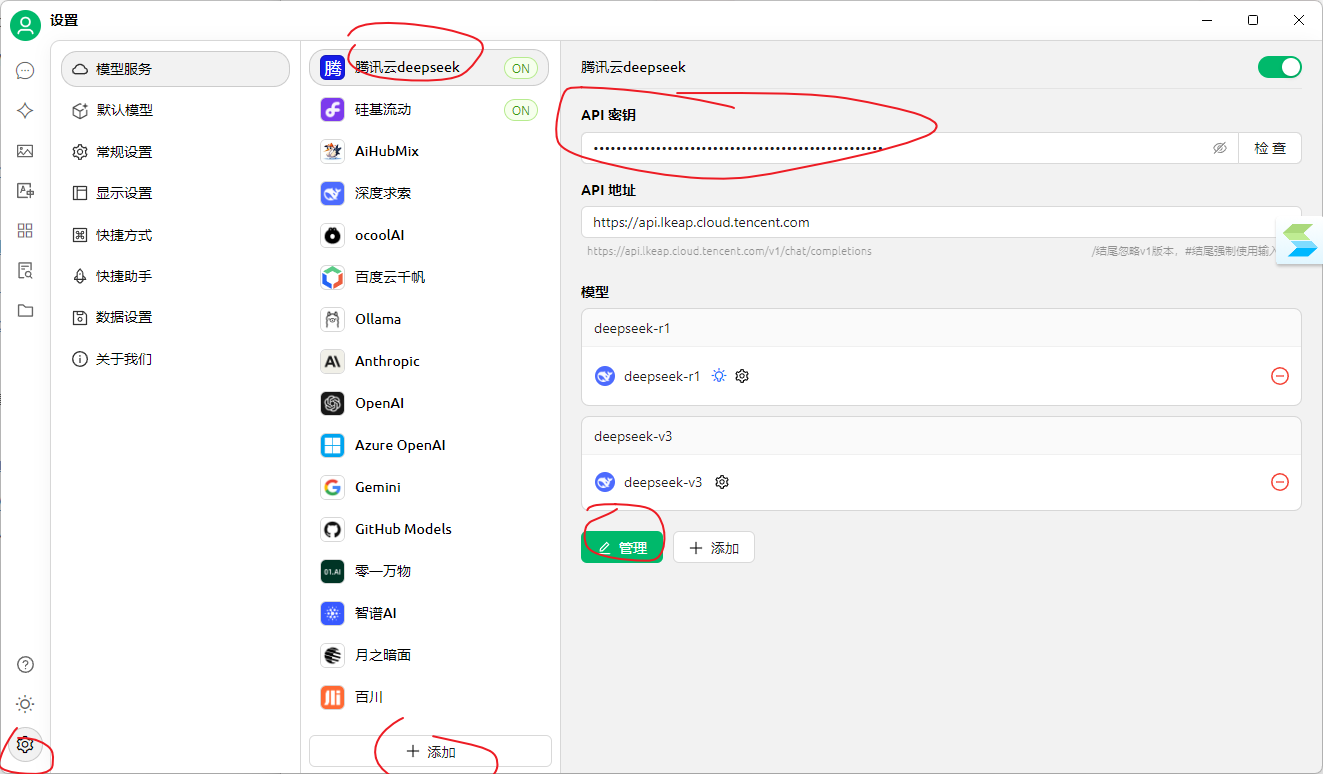This screenshot has height=774, width=1323.
Task: Select the 百度云千帆 provider
Action: [x=429, y=277]
